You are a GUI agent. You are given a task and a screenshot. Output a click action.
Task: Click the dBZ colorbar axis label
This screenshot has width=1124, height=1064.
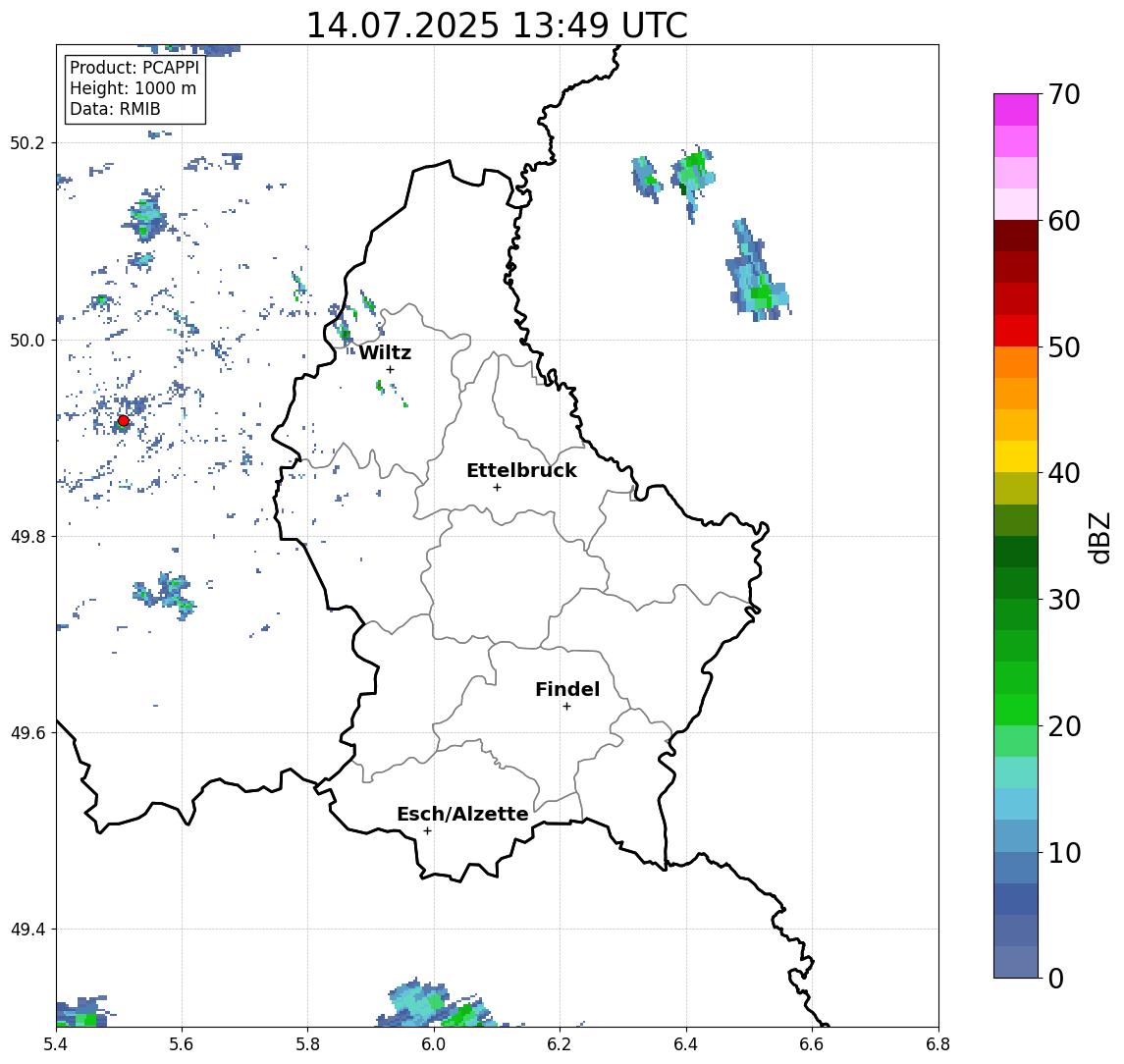click(x=1099, y=537)
